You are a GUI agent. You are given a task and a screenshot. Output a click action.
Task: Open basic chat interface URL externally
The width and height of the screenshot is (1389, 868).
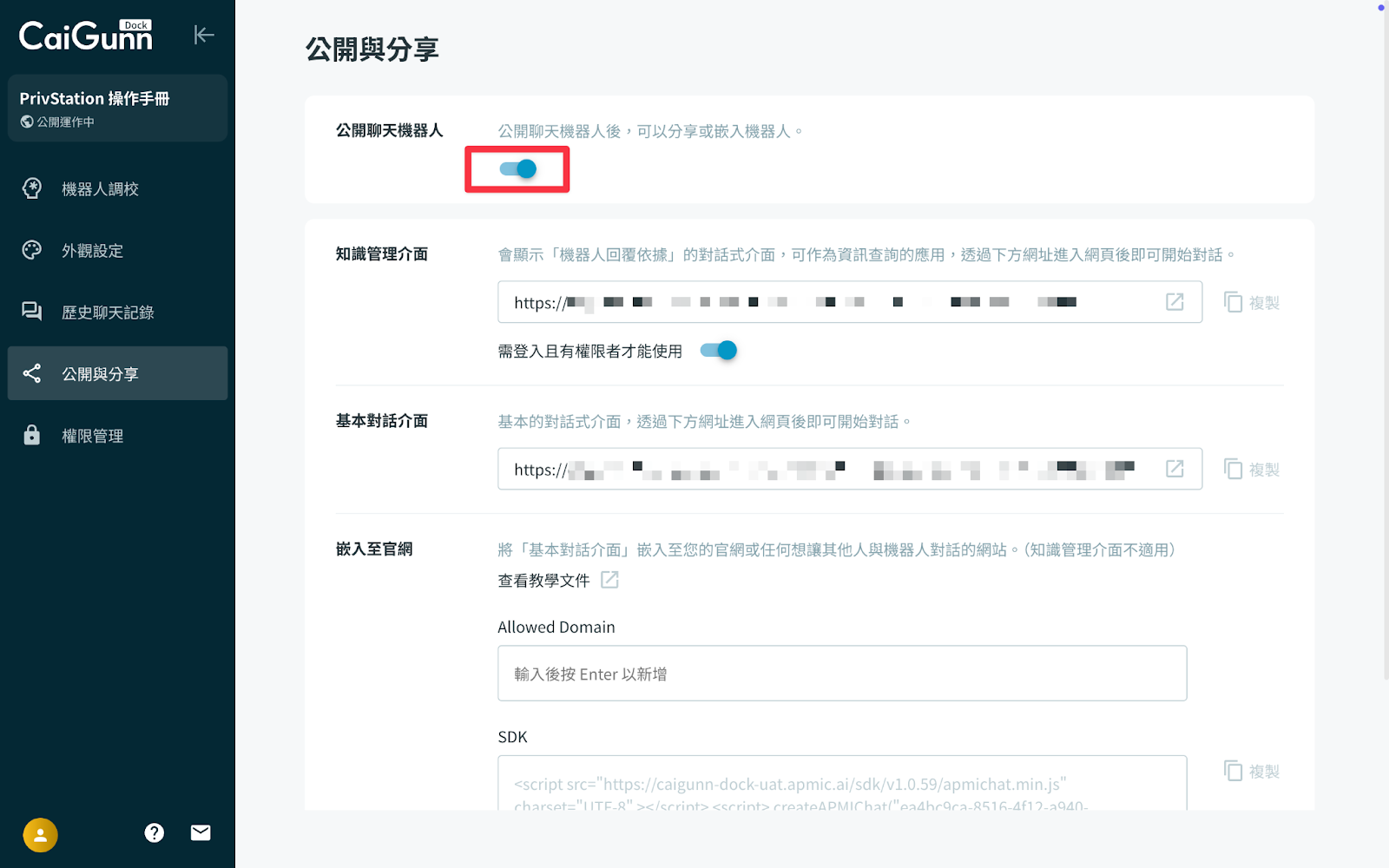(1175, 469)
